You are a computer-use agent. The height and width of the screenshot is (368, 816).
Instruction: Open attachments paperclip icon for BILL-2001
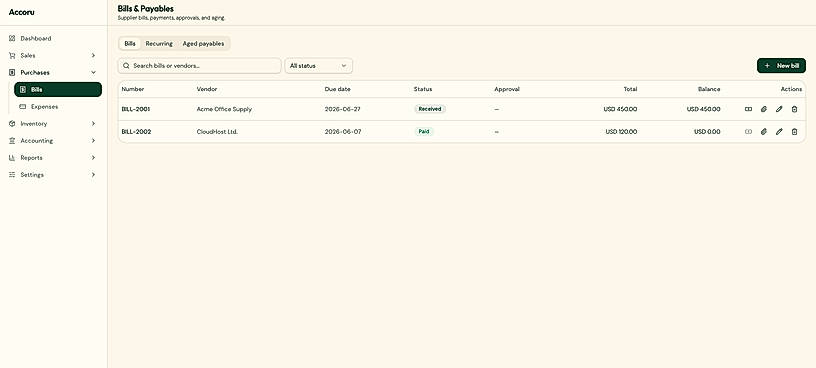763,109
